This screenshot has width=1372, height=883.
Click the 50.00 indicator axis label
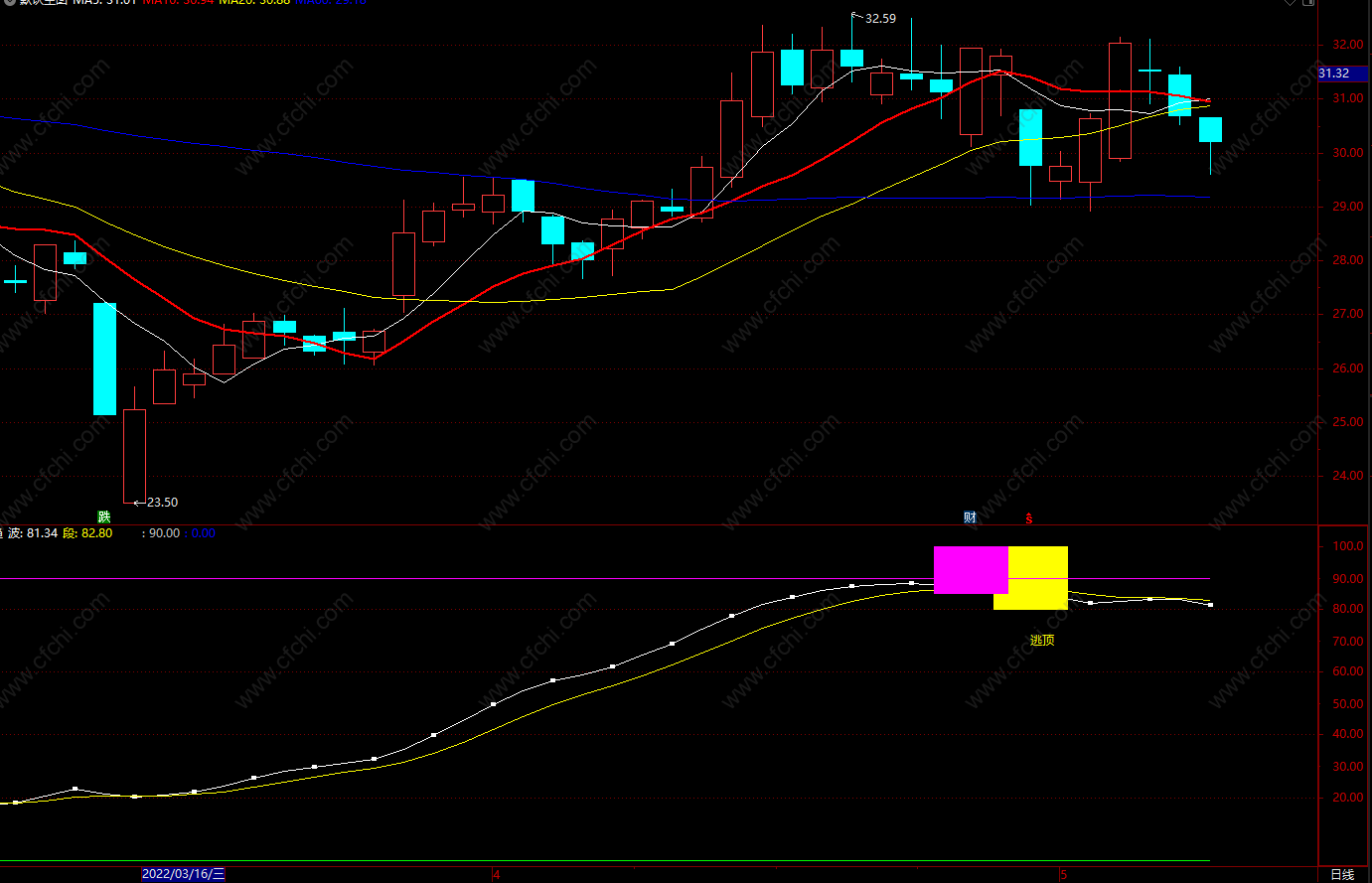(x=1348, y=704)
